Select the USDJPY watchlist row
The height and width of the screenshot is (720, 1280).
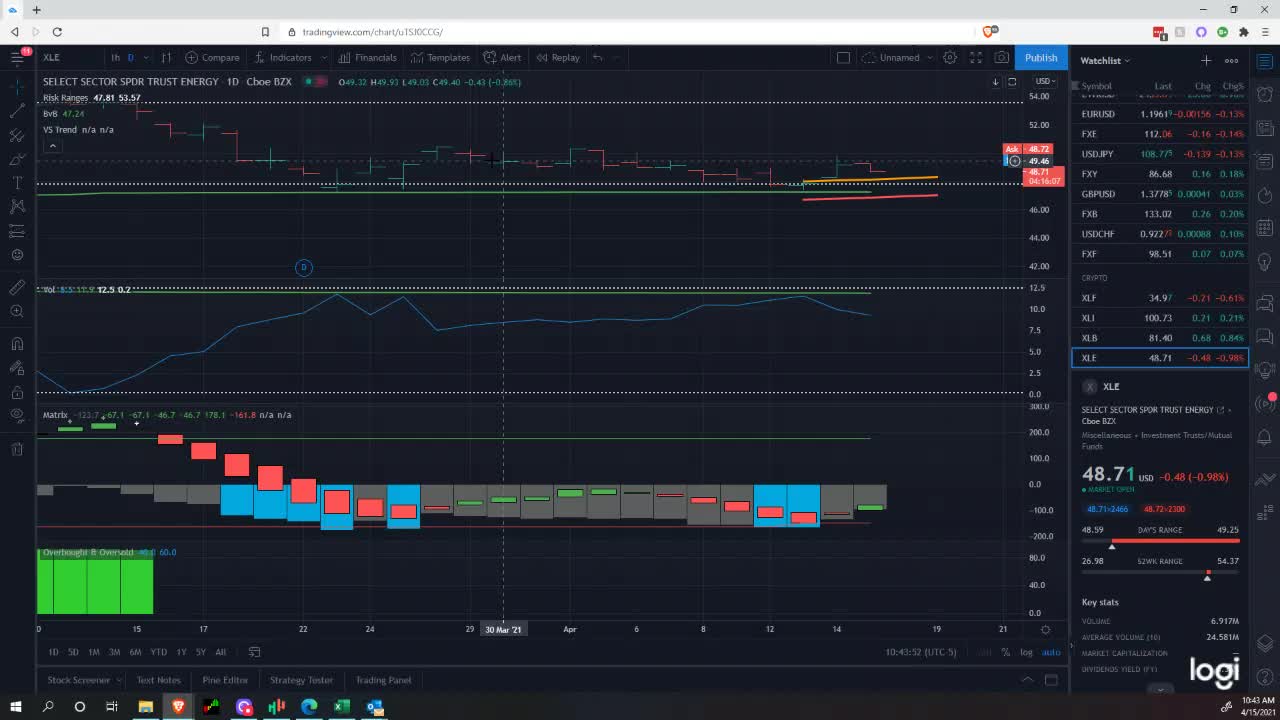(1160, 154)
